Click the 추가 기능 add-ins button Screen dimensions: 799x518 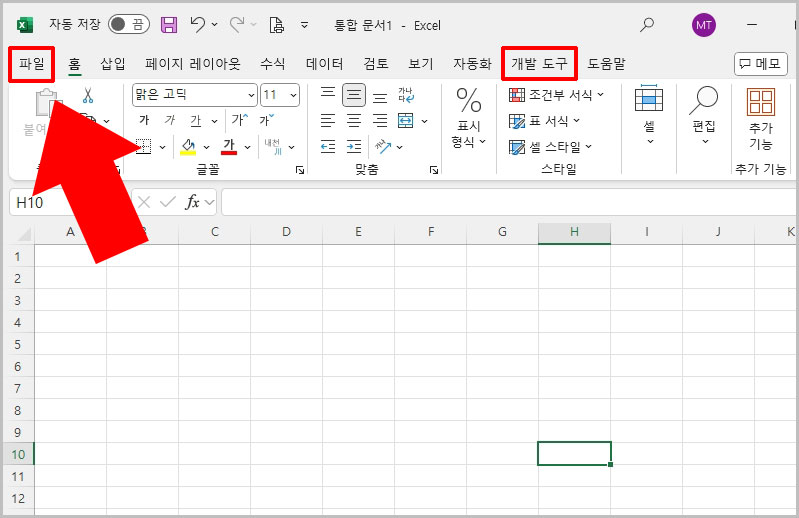[760, 119]
